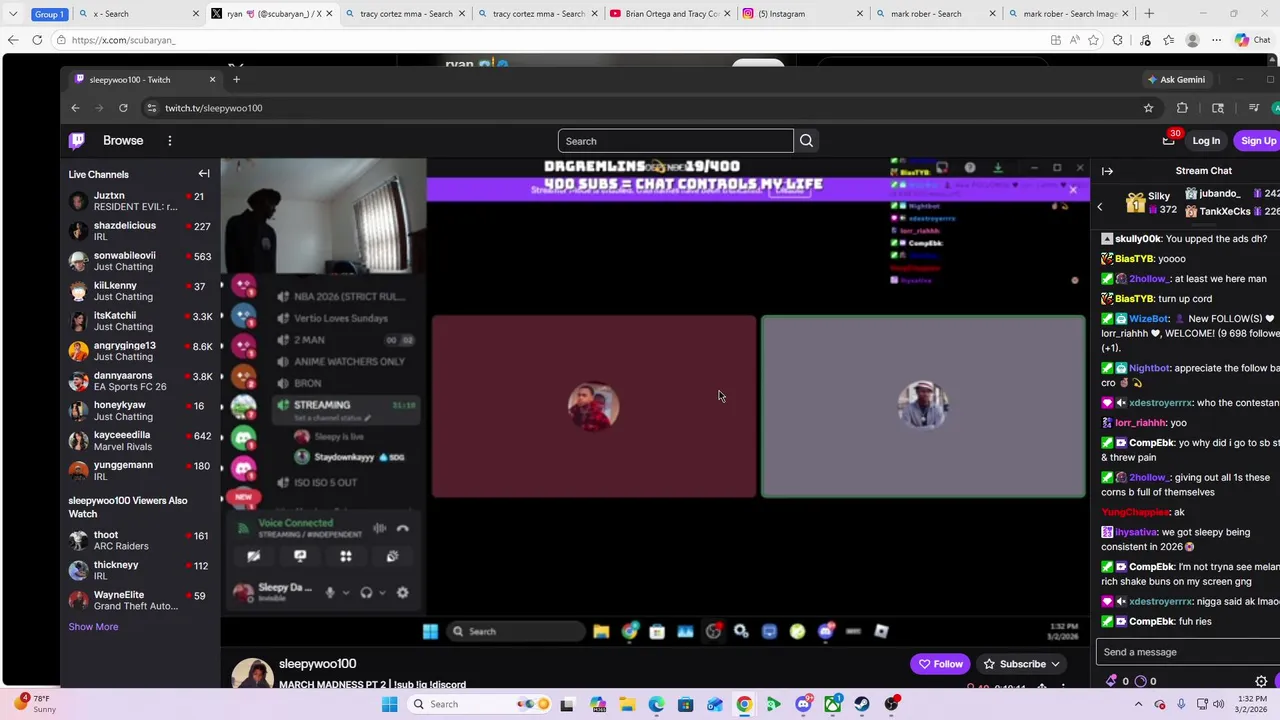Refresh the page in Edge window

click(x=37, y=40)
